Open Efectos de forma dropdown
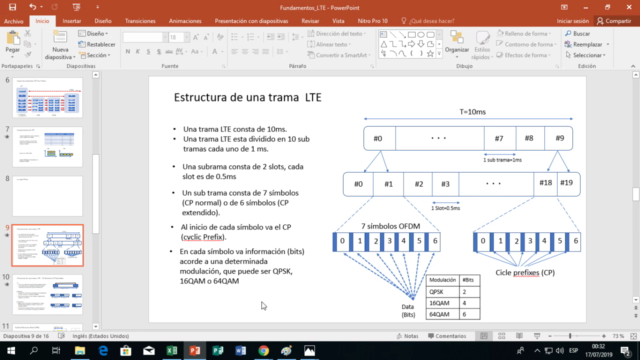640x360 pixels. pyautogui.click(x=524, y=55)
